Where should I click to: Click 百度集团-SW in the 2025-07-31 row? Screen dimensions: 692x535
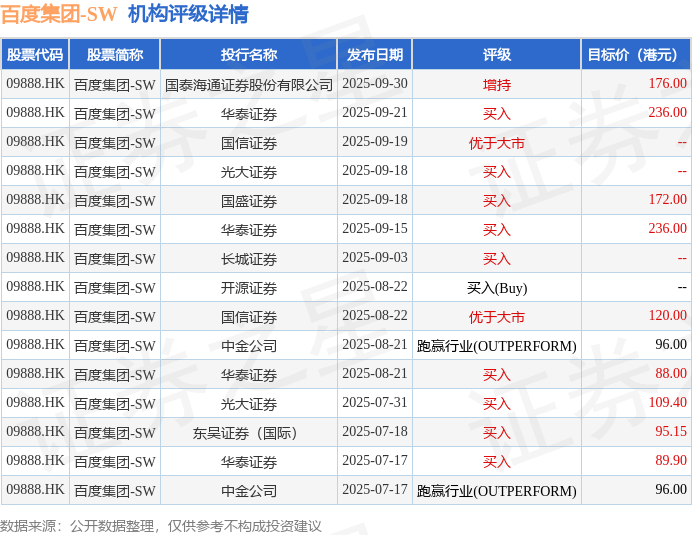(x=115, y=404)
